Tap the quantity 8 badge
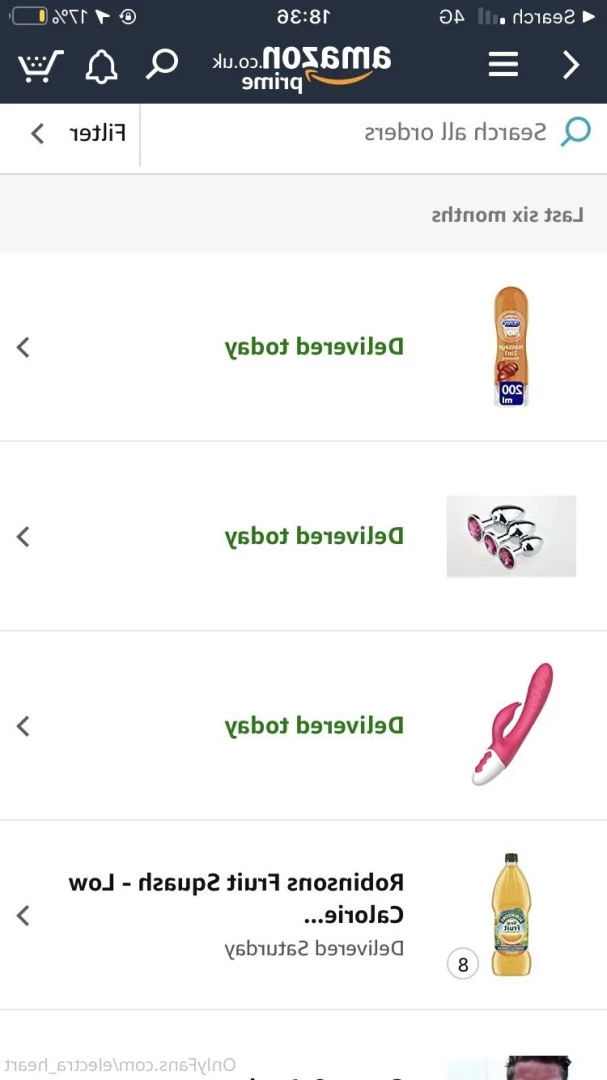The height and width of the screenshot is (1080, 607). [x=463, y=964]
